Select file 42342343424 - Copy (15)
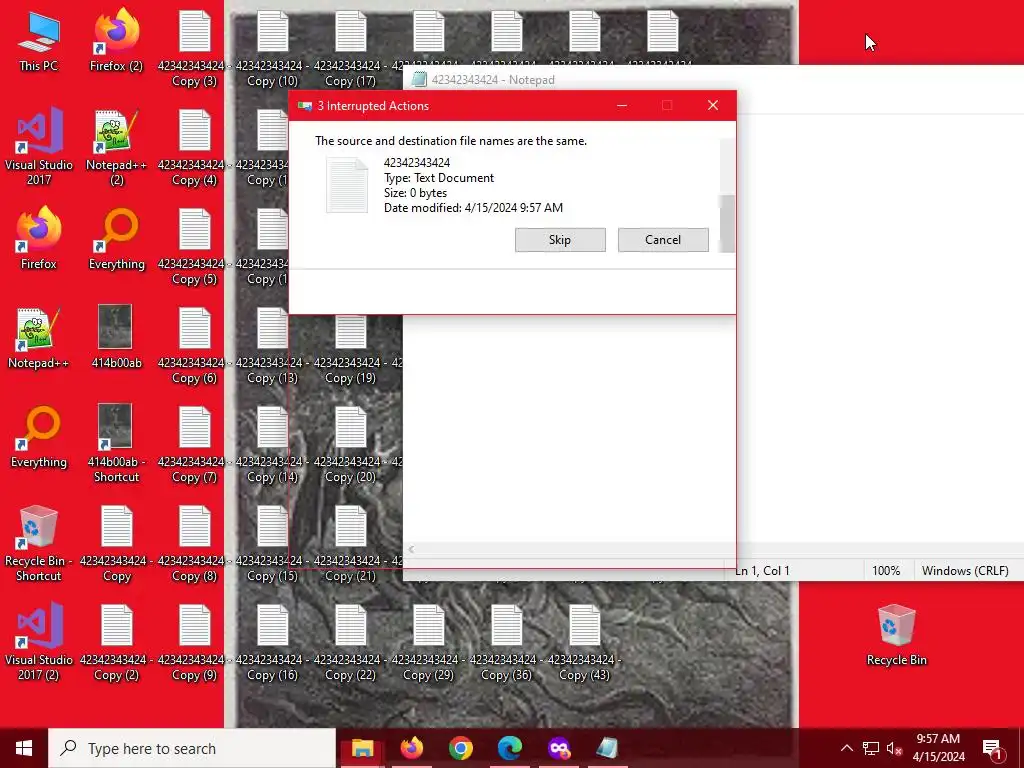The width and height of the screenshot is (1024, 768). (272, 544)
